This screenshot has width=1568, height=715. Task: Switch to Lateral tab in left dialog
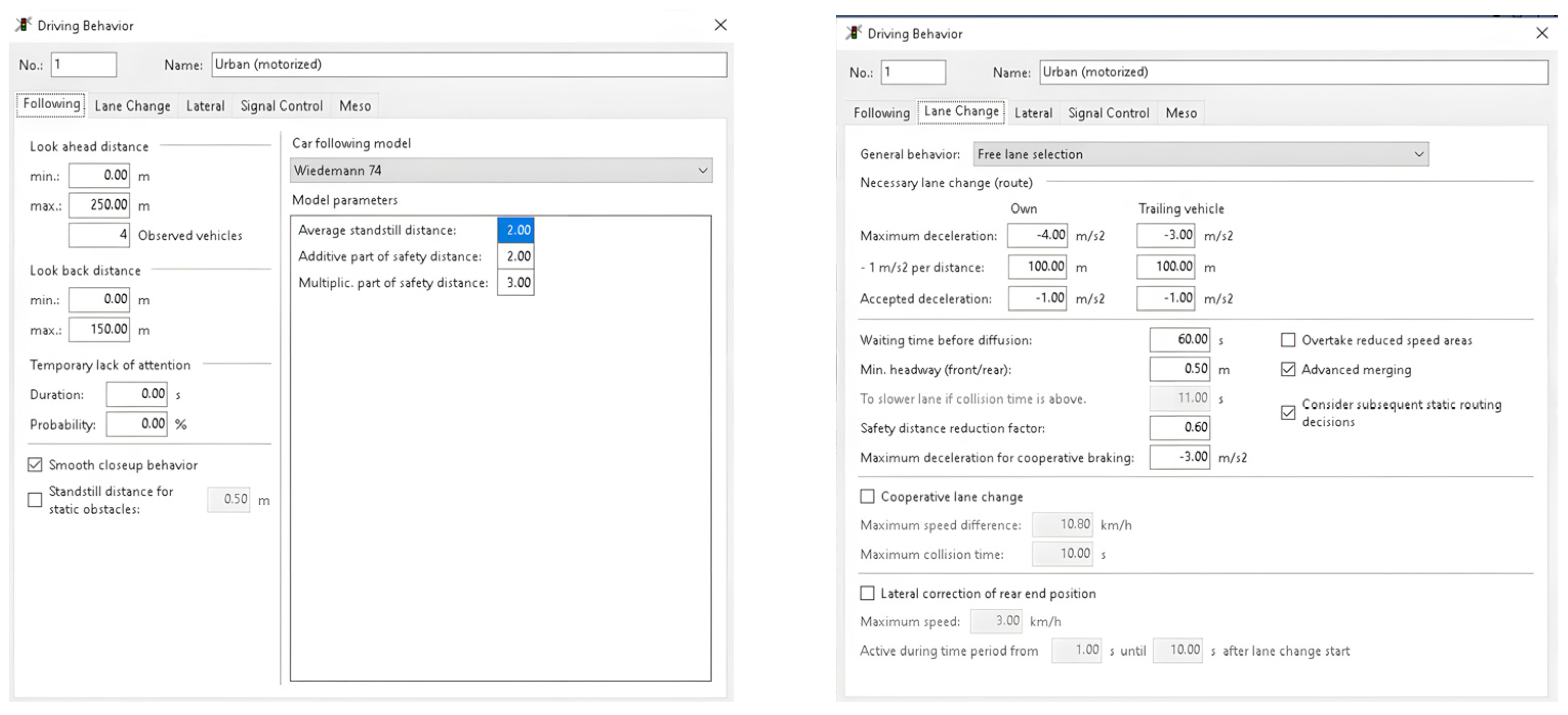coord(205,106)
